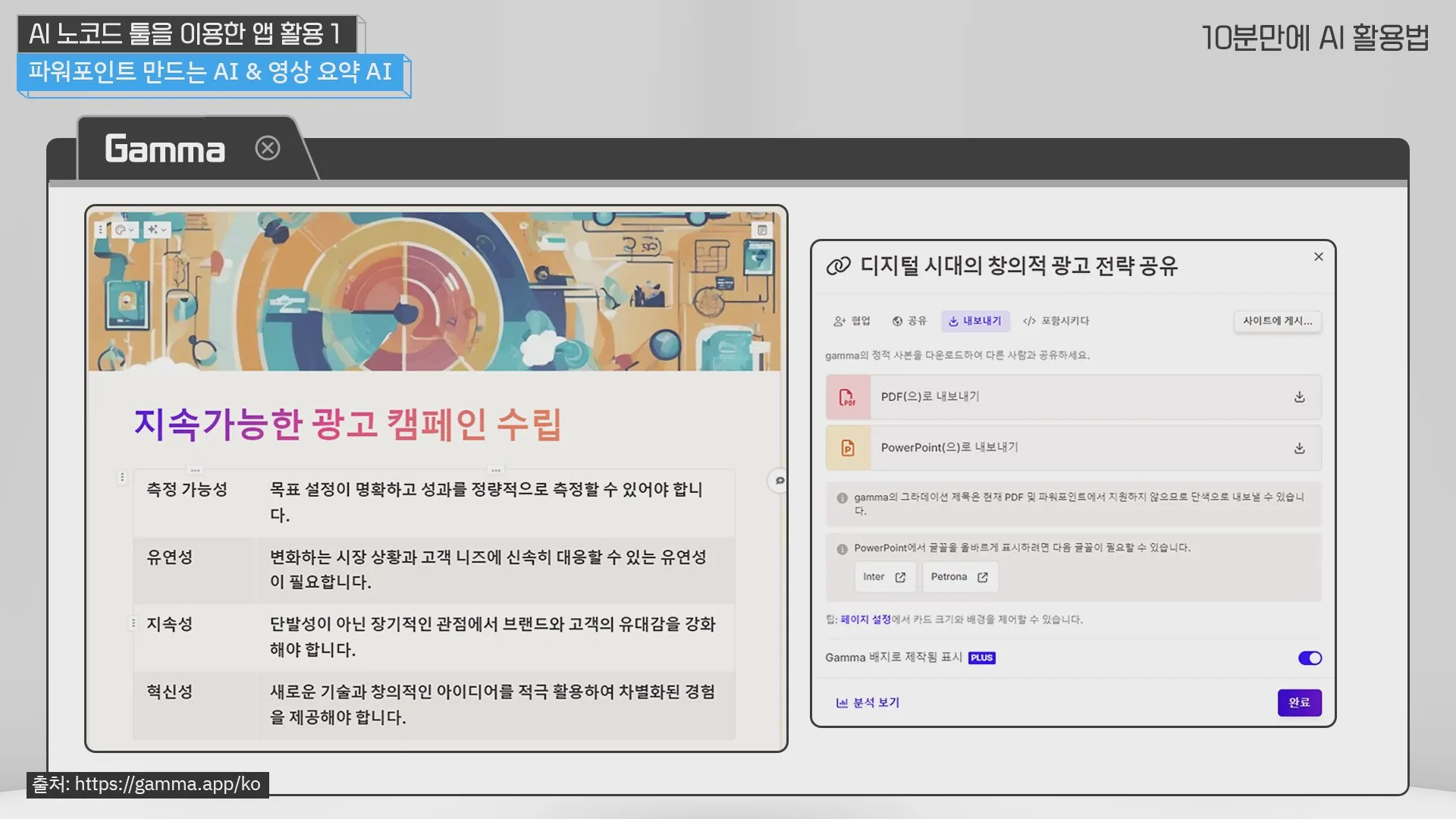Select the 측정 가능성 table cell
Screen dimensions: 1456x819
tap(195, 504)
